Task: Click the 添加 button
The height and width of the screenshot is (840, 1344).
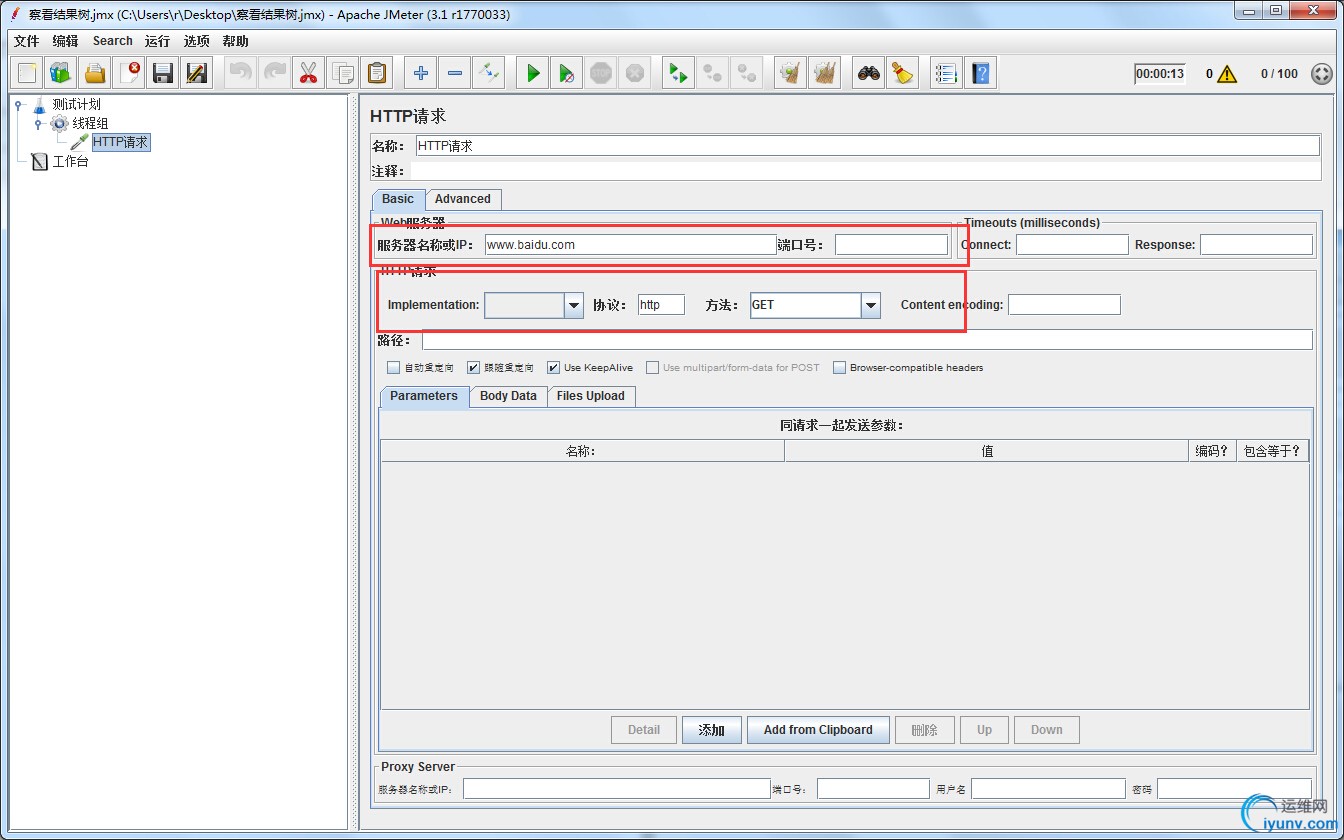Action: point(711,730)
